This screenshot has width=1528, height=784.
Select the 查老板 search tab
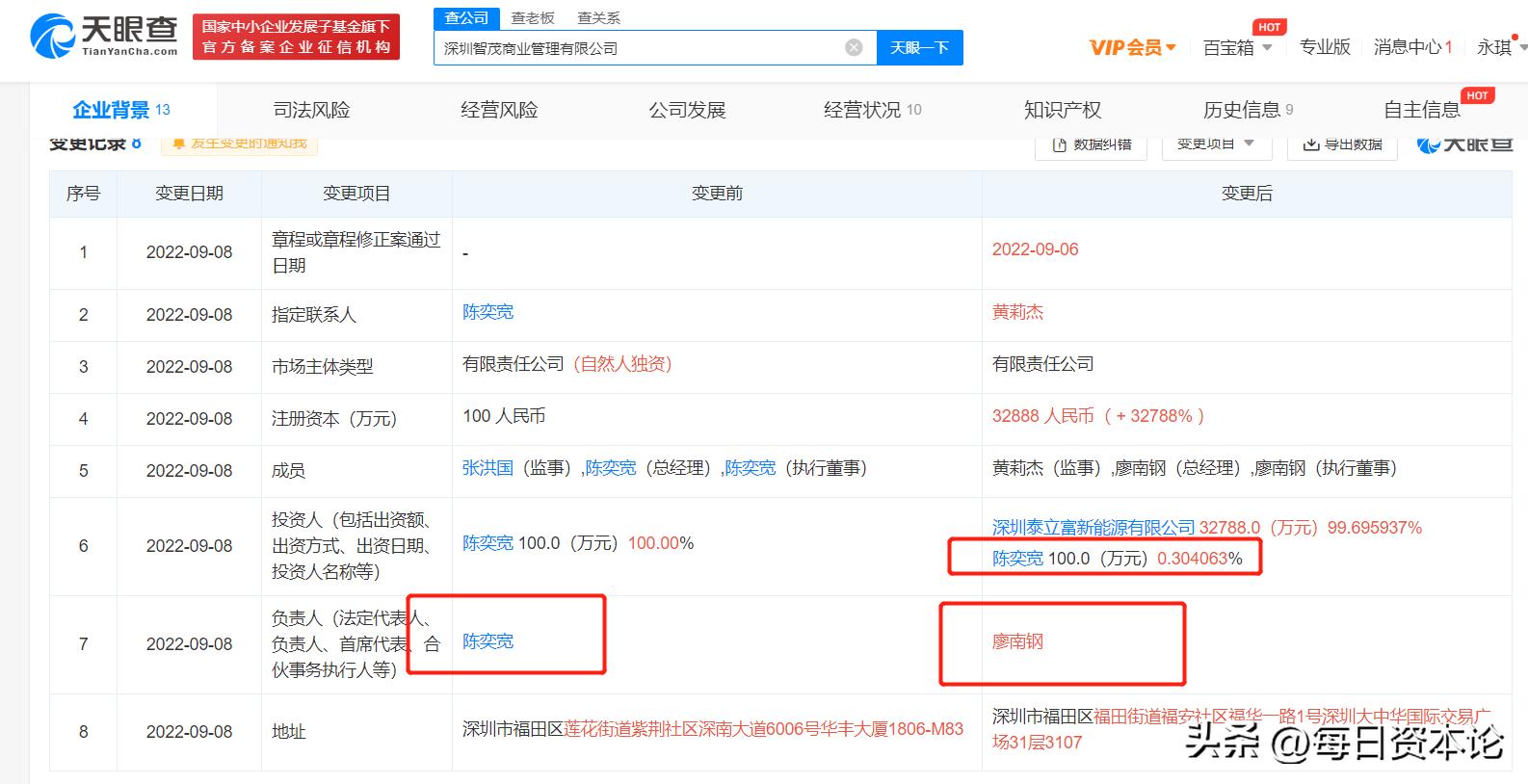533,17
